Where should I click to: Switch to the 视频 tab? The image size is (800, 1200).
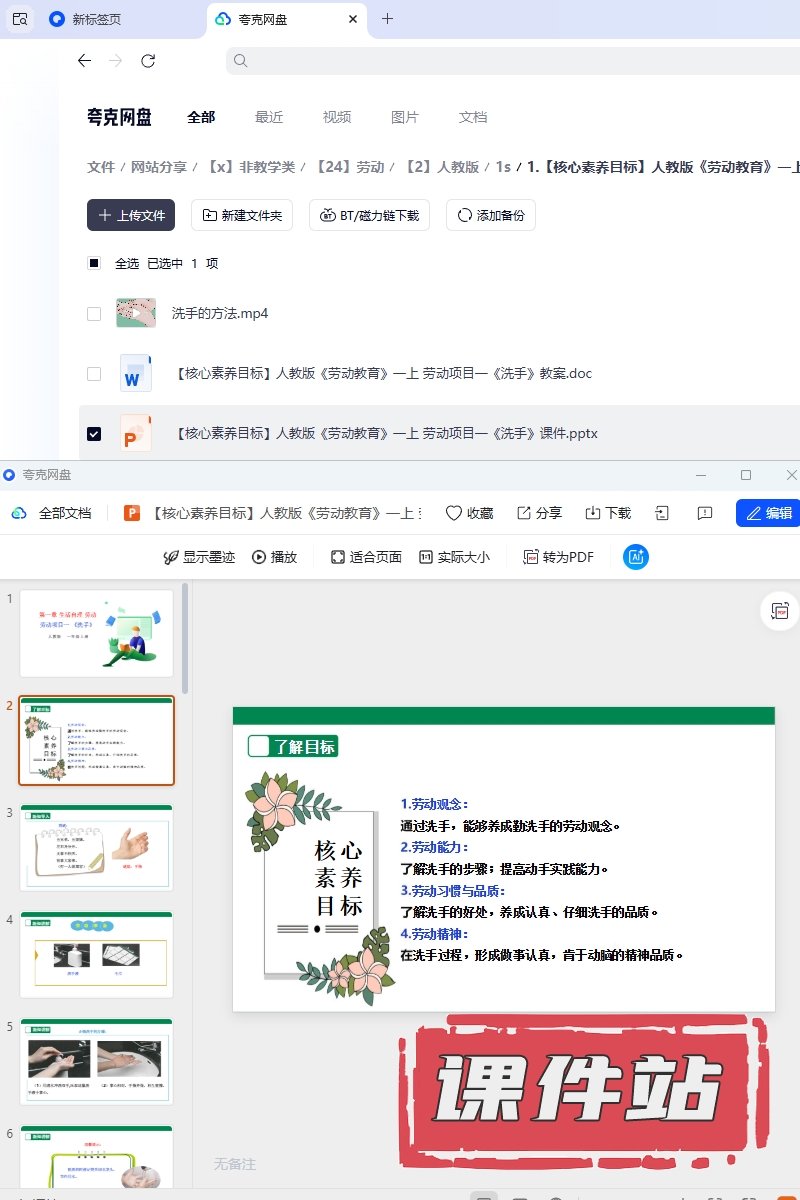click(337, 117)
